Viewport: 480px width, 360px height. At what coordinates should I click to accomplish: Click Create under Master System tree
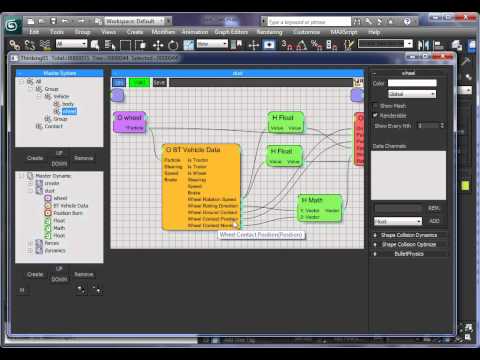[x=35, y=158]
